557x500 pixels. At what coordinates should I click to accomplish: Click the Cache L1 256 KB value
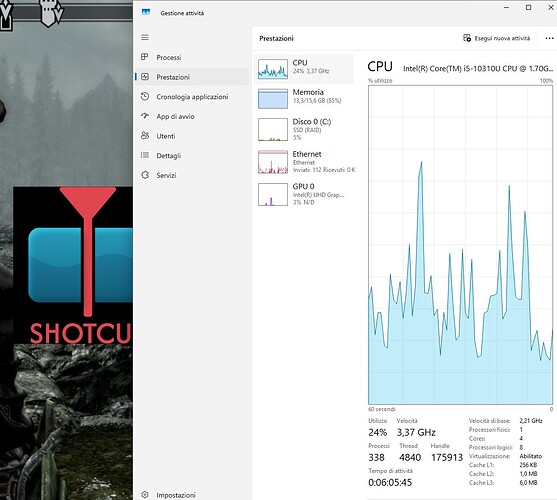tap(528, 465)
